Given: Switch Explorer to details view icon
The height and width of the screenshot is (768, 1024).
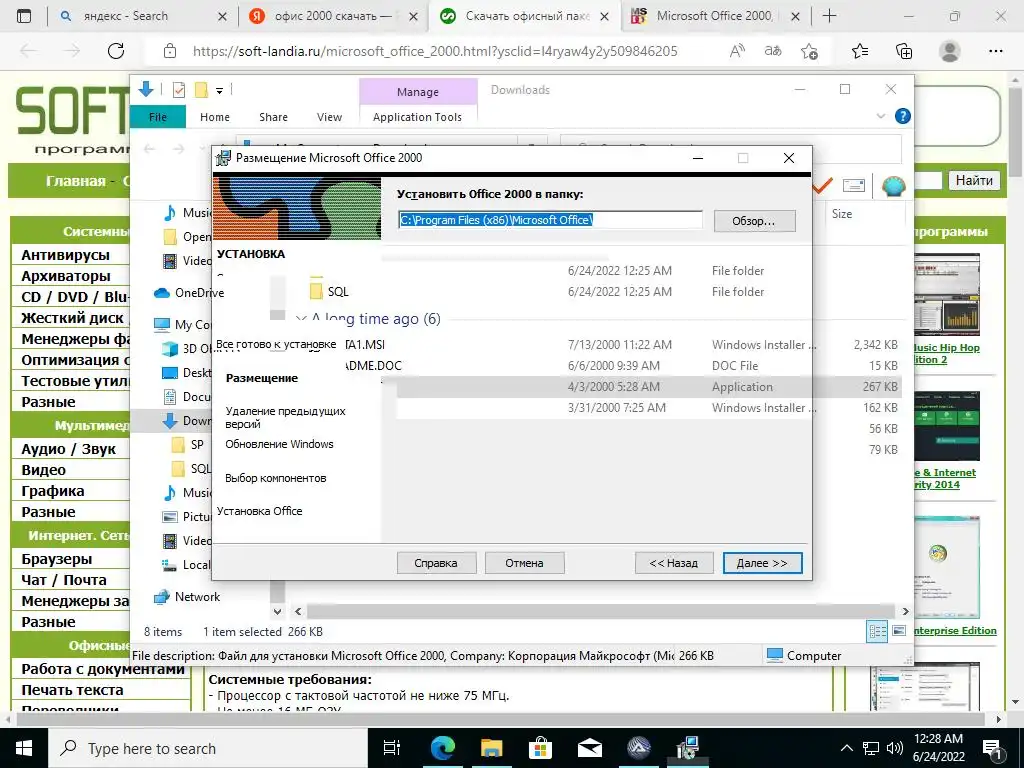Looking at the screenshot, I should click(x=877, y=631).
